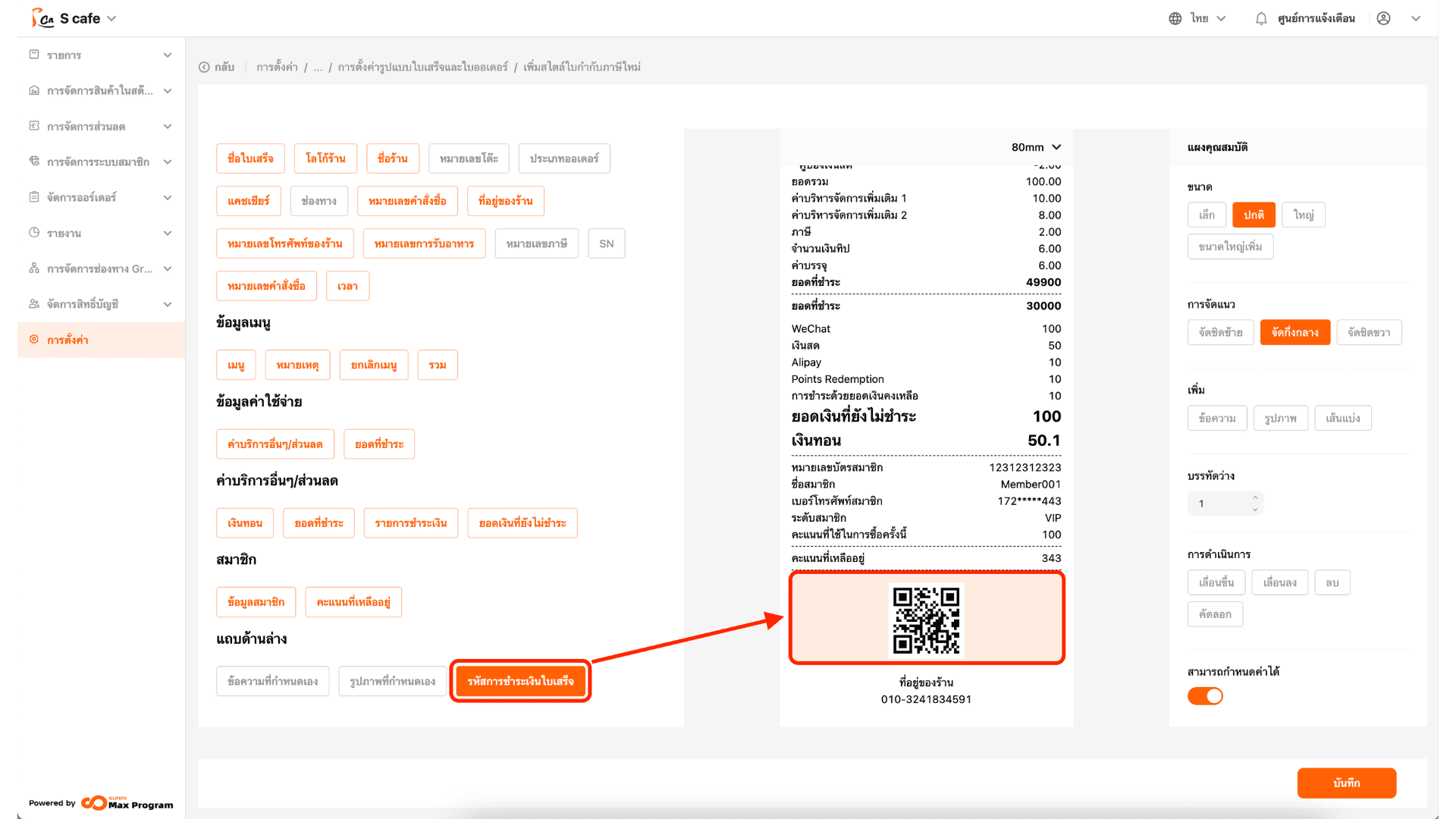The height and width of the screenshot is (819, 1456).
Task: Increase the บรรทัดว่าง stepper value
Action: [x=1255, y=498]
